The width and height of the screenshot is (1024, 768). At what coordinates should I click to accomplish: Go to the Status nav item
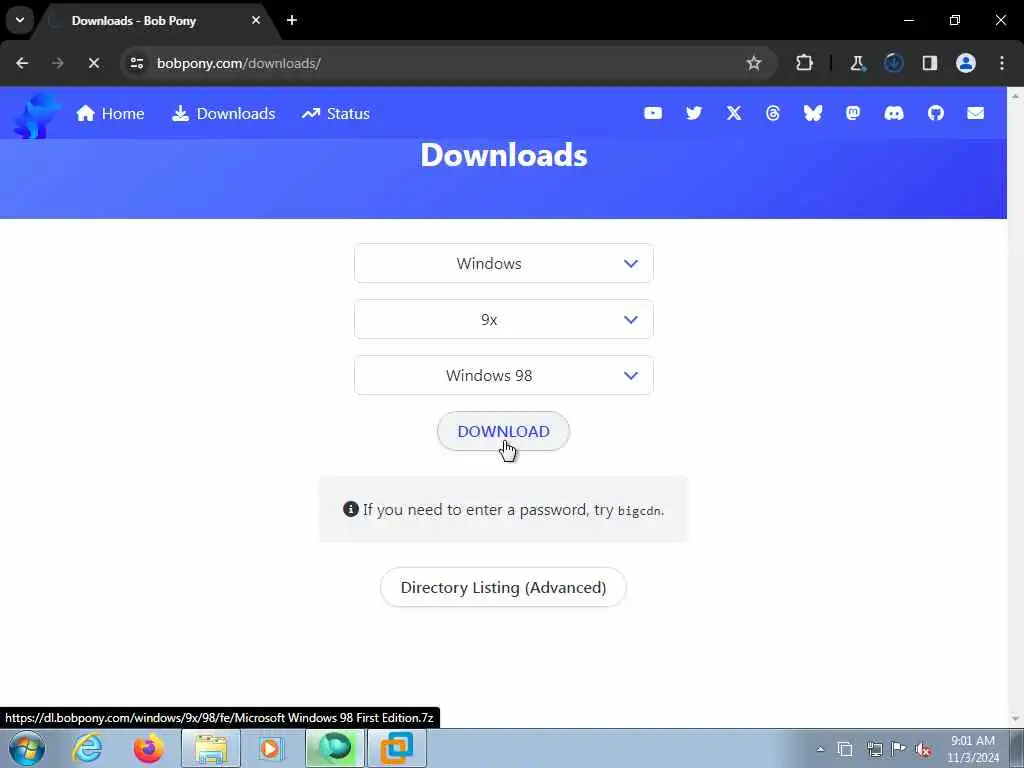click(x=336, y=114)
